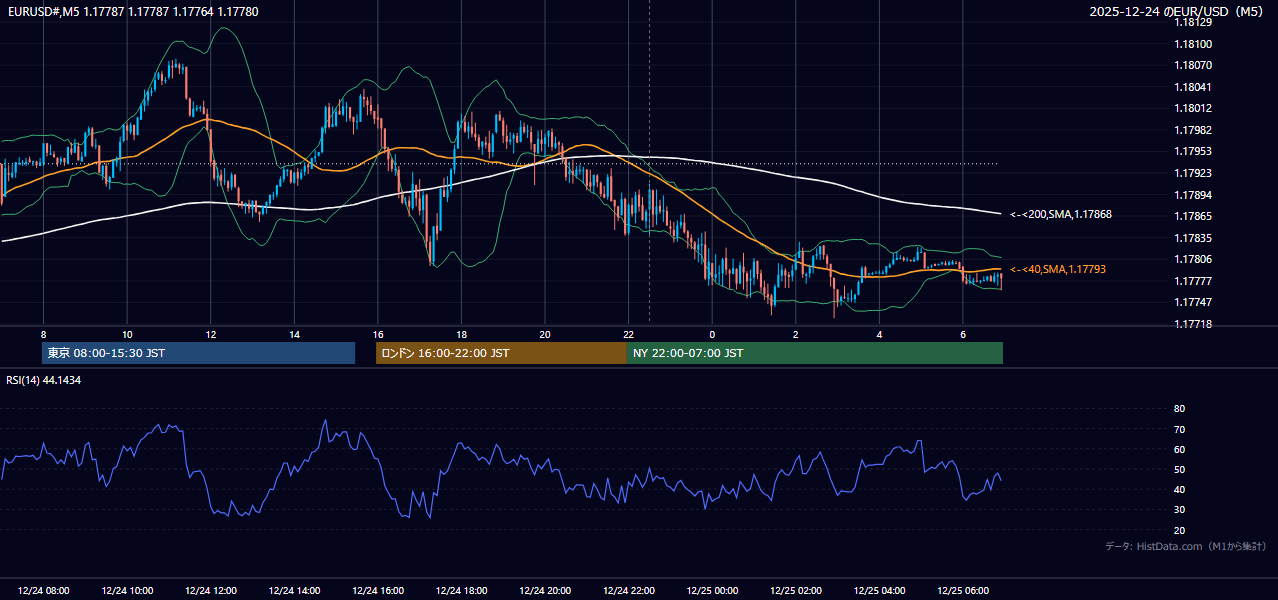Click price axis value 1.17982

pos(1192,130)
